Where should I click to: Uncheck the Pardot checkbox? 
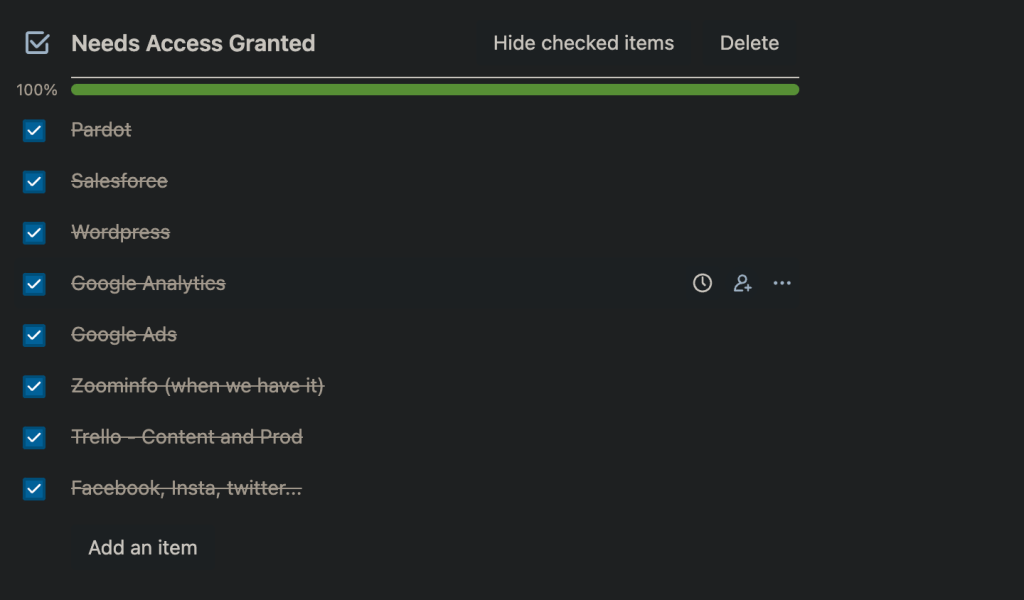pyautogui.click(x=35, y=130)
